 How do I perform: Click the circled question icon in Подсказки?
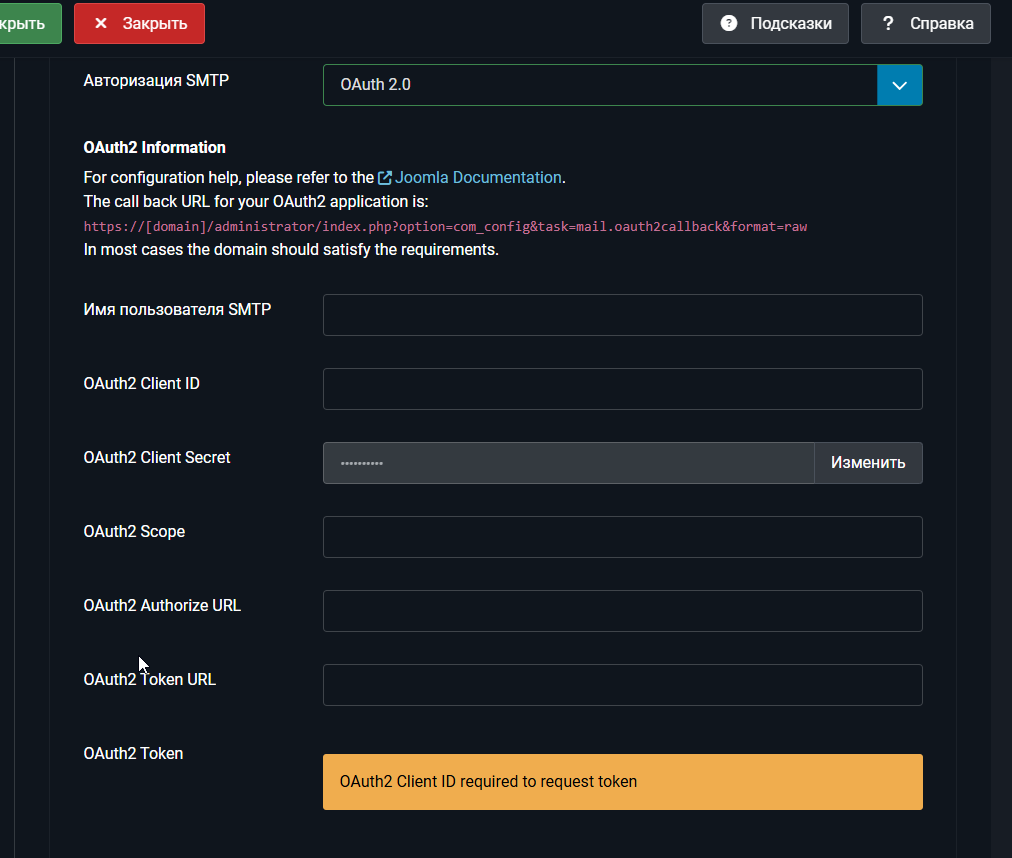(729, 23)
